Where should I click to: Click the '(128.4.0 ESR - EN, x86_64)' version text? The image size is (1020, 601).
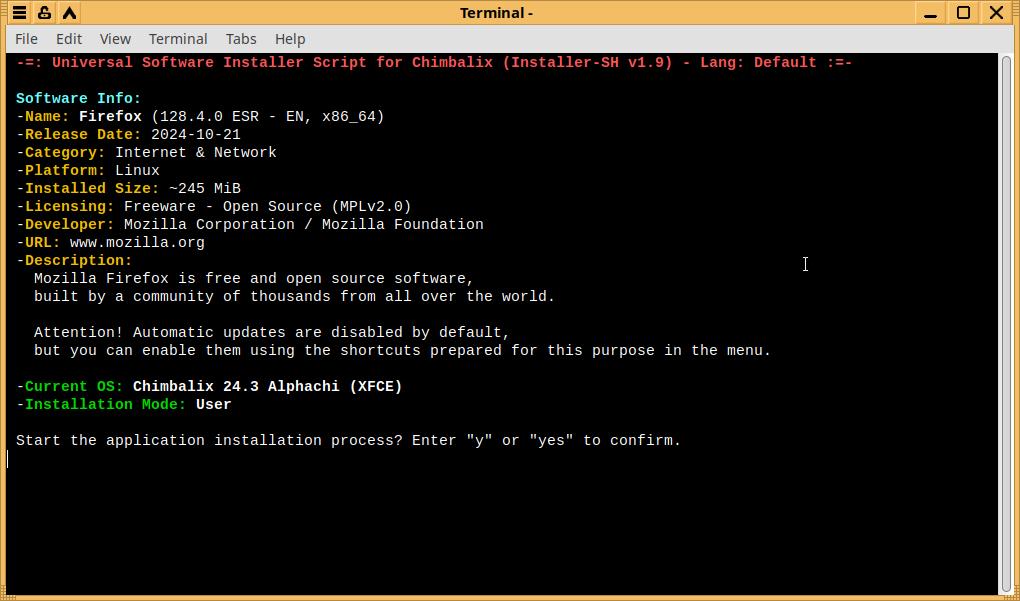click(267, 116)
